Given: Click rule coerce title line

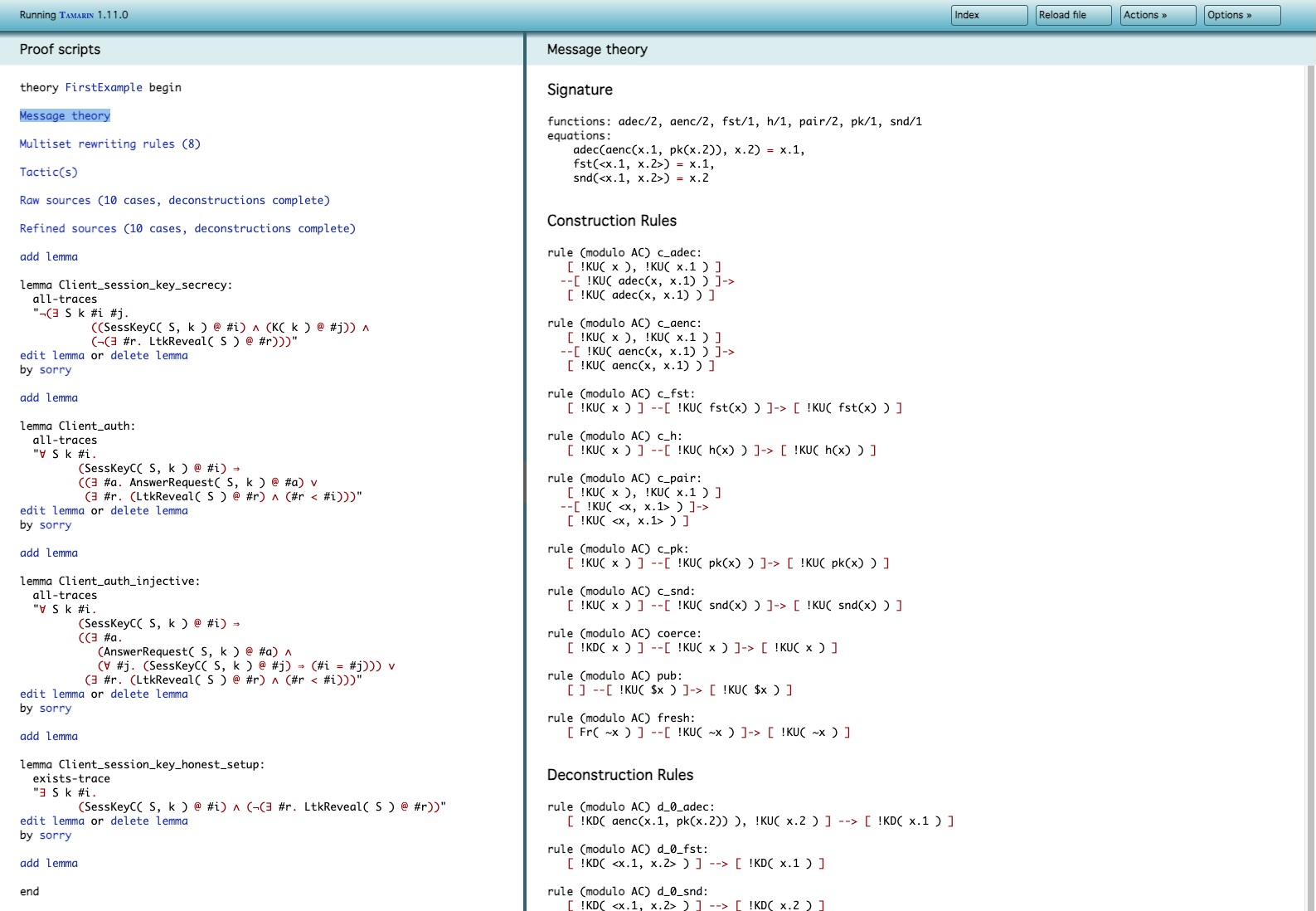Looking at the screenshot, I should 624,633.
